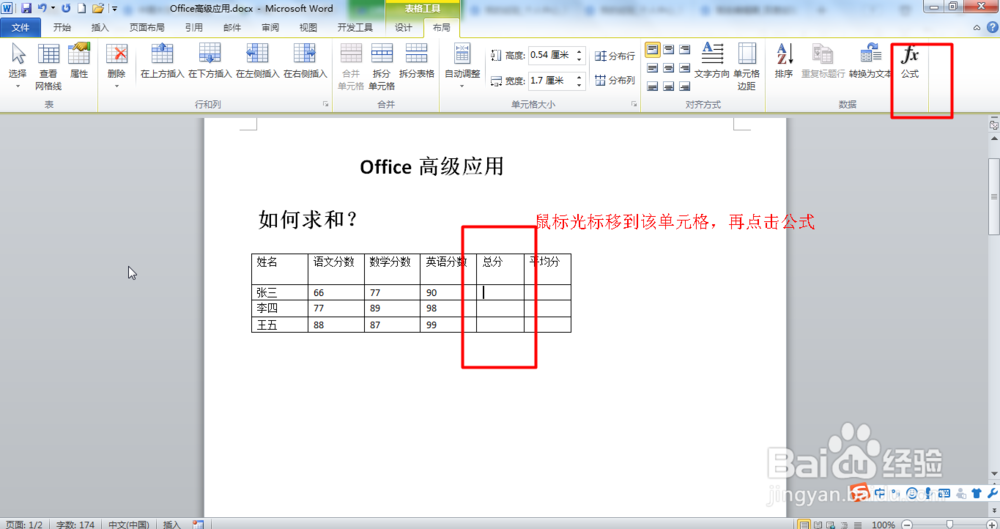Screen dimensions: 1000x529
Task: Click 合并单元格 merge cells
Action: [351, 66]
